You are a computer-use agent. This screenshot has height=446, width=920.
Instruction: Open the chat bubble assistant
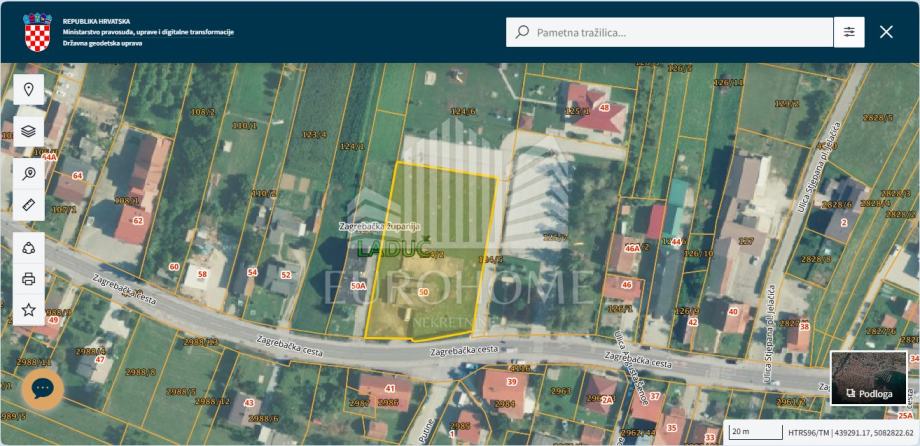click(43, 388)
